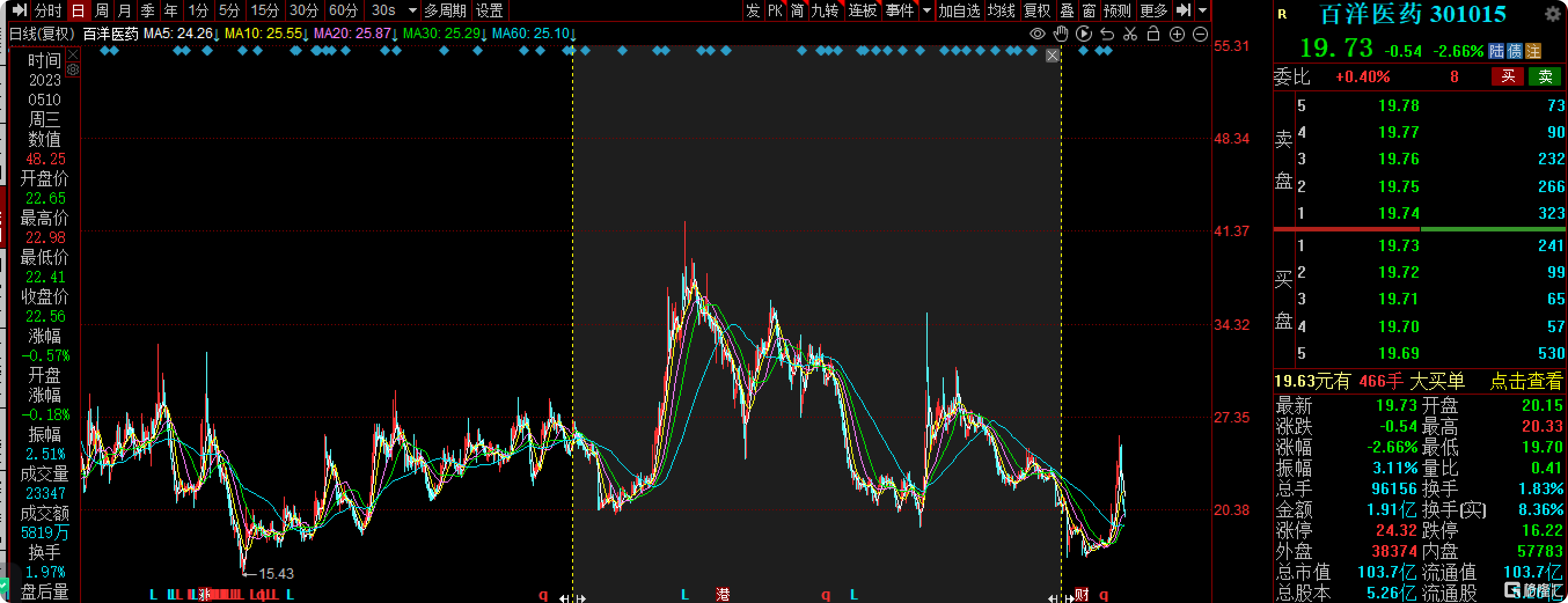Toggle the eye visibility icon

pos(1037,34)
